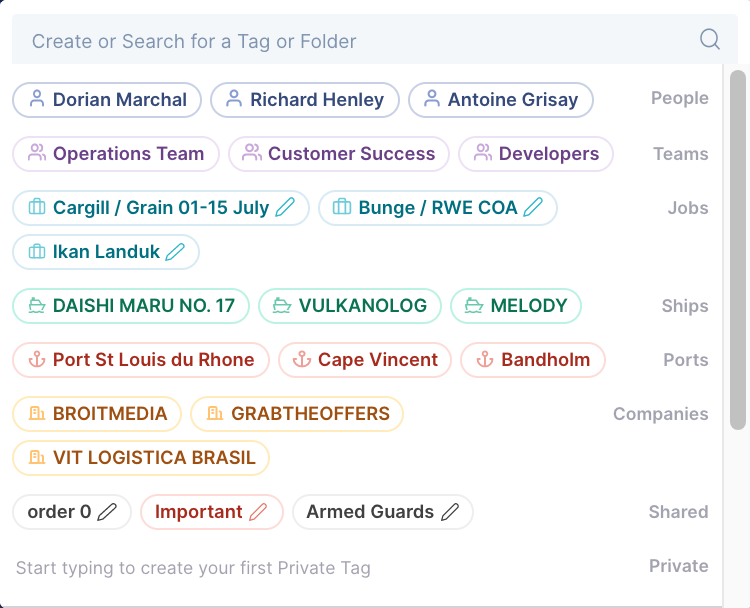Click ship icon on DAISHI MARU NO. 17
750x608 pixels.
[x=37, y=306]
